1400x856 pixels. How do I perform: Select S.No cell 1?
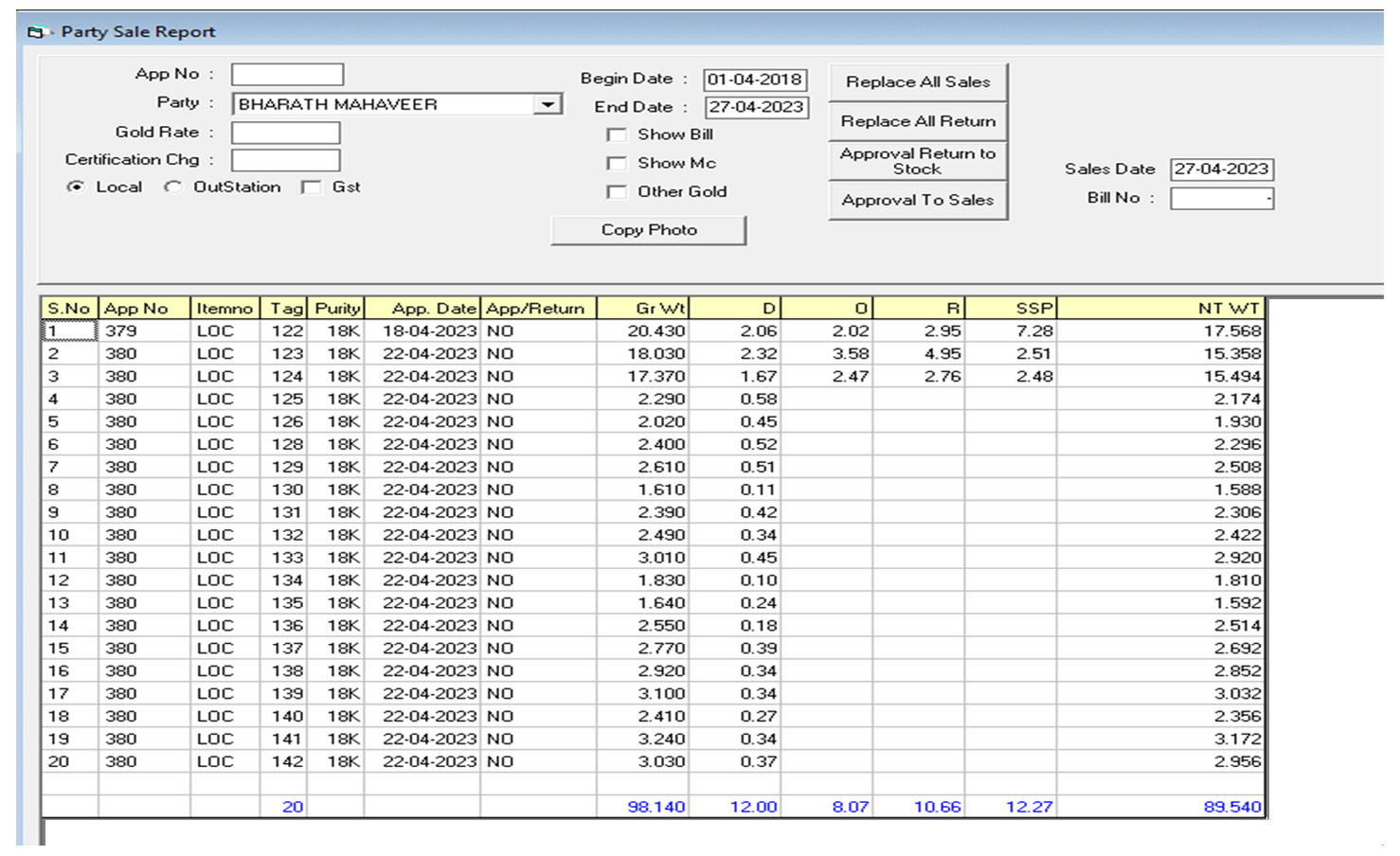click(69, 331)
